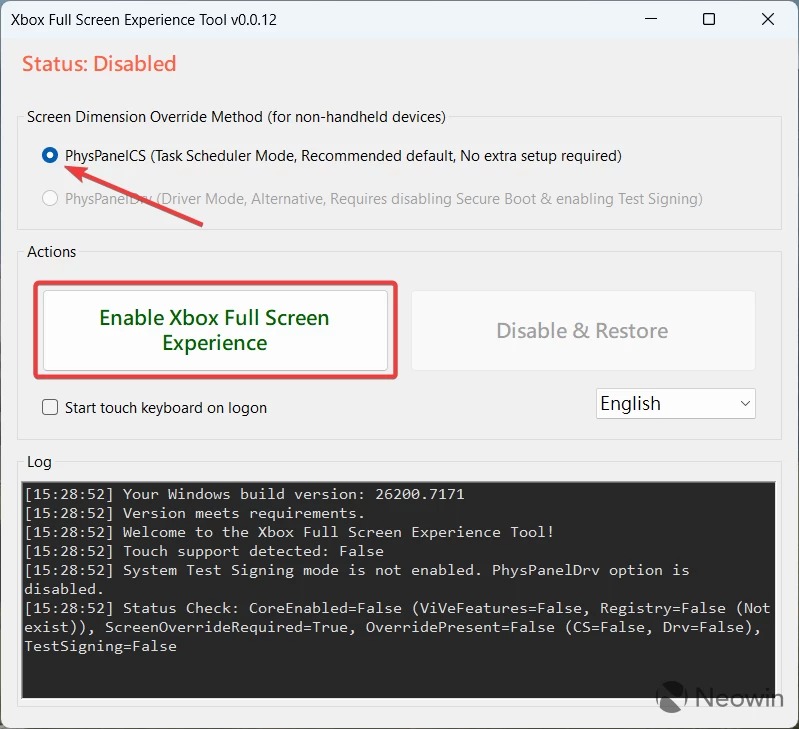Viewport: 799px width, 729px height.
Task: Click the Status: Disabled label
Action: pos(99,64)
